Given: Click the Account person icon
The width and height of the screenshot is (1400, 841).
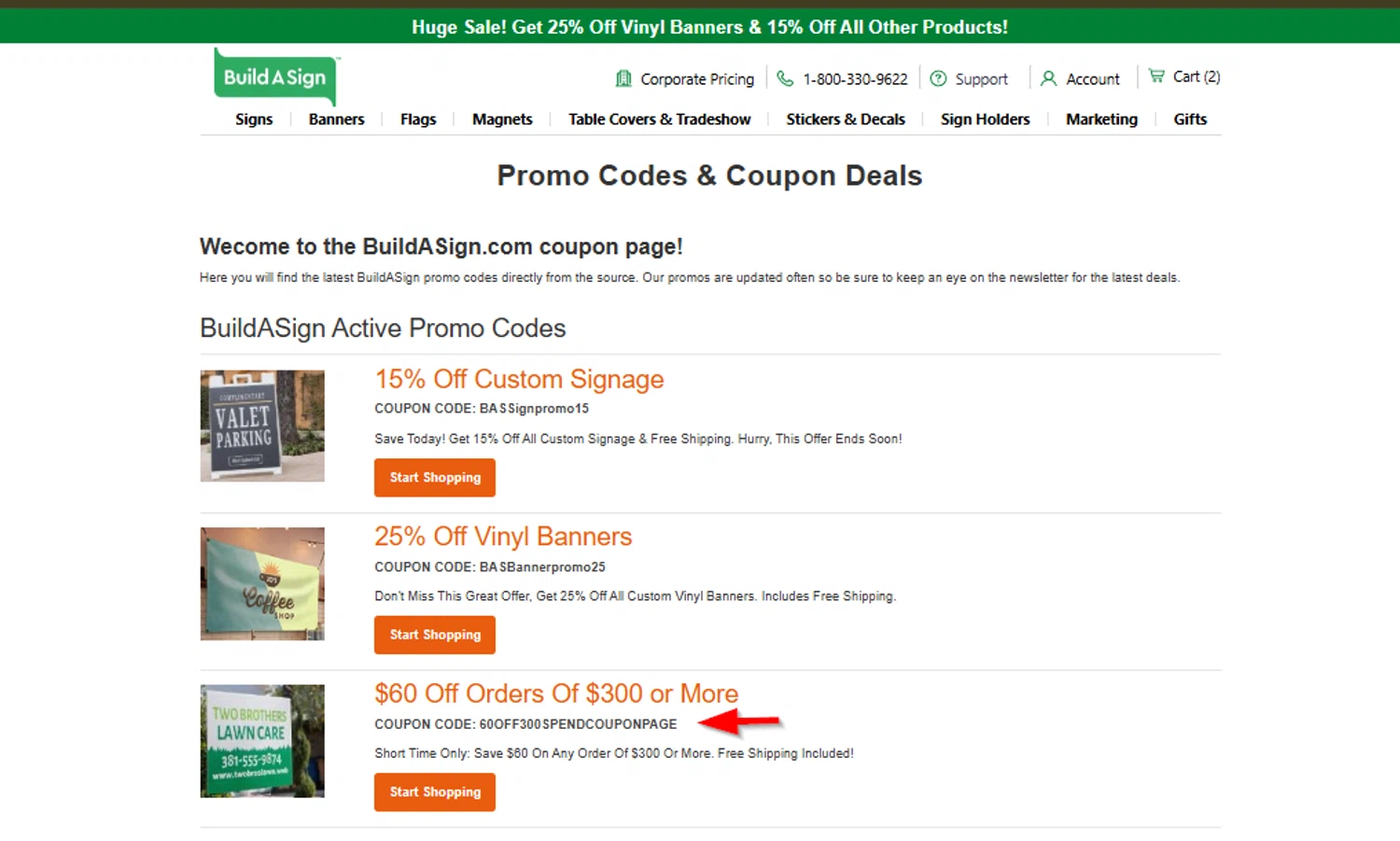Looking at the screenshot, I should pyautogui.click(x=1049, y=78).
